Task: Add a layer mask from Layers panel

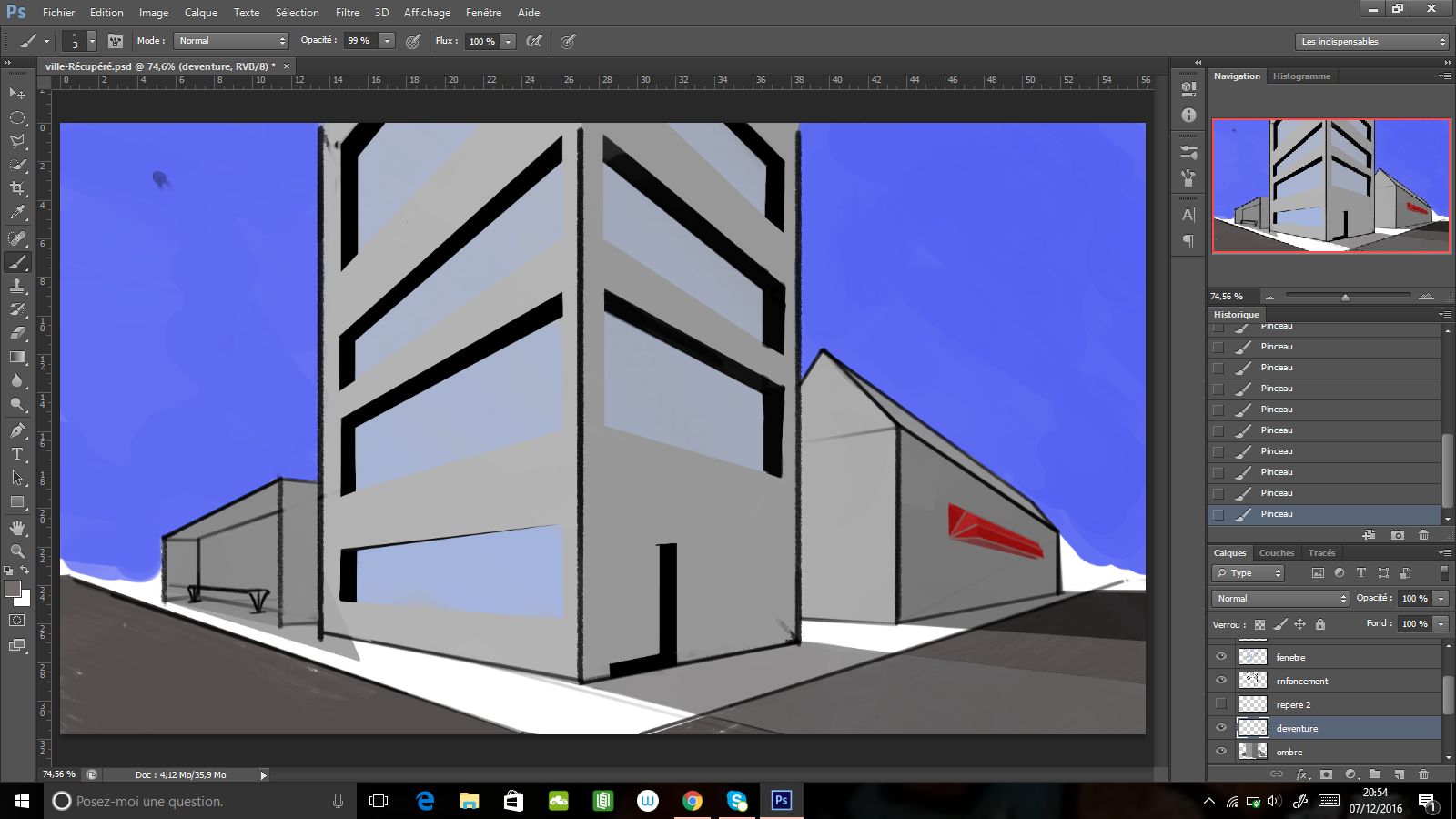Action: point(1326,774)
